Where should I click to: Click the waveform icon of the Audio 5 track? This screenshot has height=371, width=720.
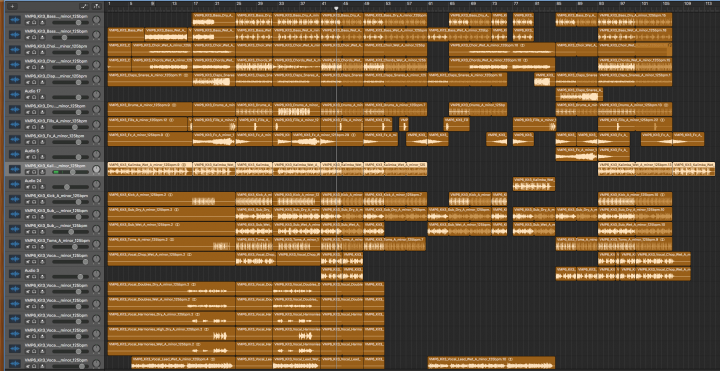(16, 154)
